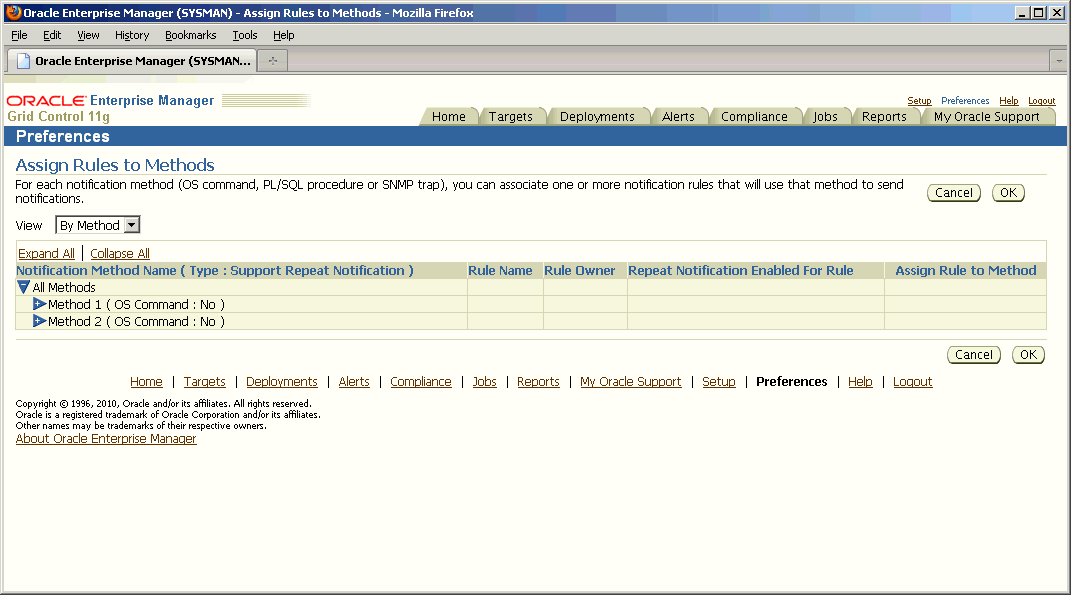Minimize the Firefox window
Screen dimensions: 1071x595
pyautogui.click(x=1022, y=12)
